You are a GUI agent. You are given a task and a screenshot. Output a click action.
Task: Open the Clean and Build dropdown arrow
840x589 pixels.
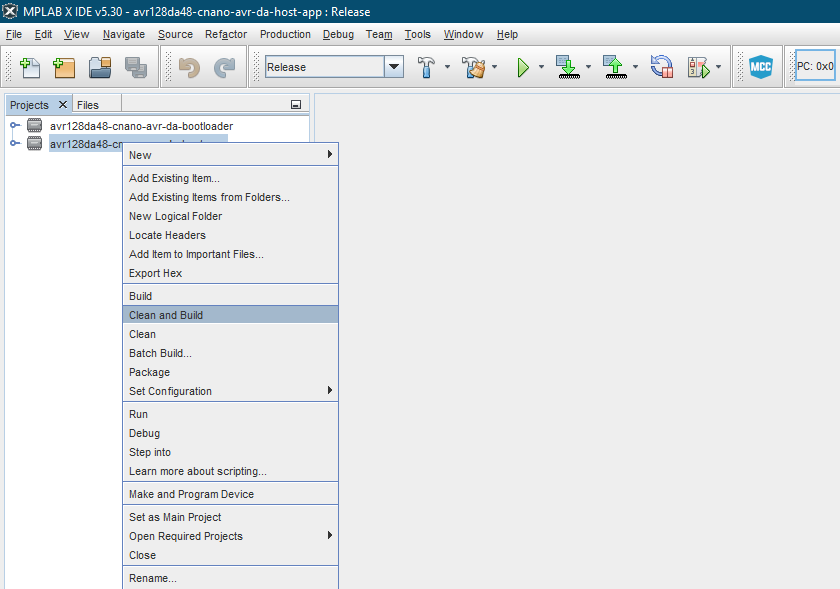[x=494, y=67]
